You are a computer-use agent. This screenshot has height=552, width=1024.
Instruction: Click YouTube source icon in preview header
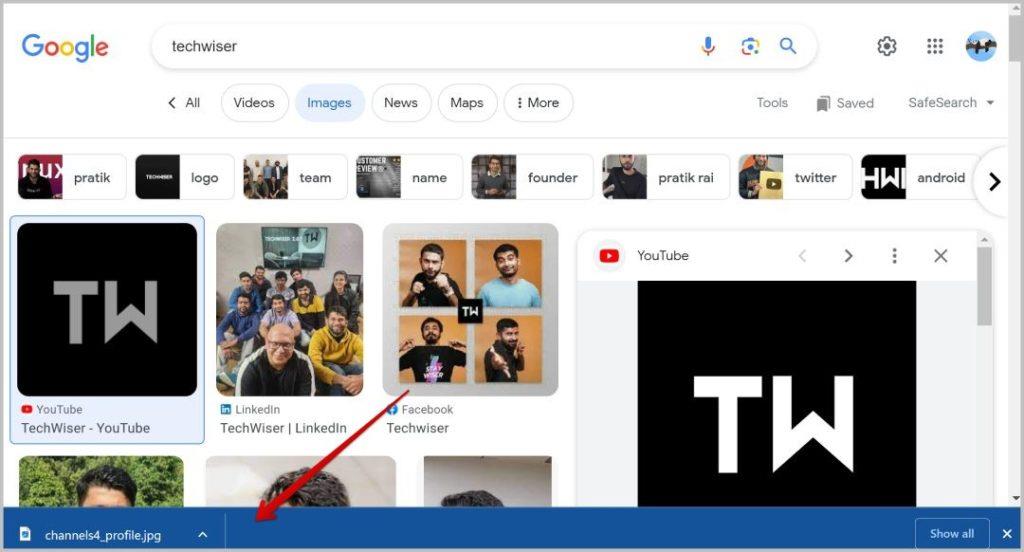point(609,256)
